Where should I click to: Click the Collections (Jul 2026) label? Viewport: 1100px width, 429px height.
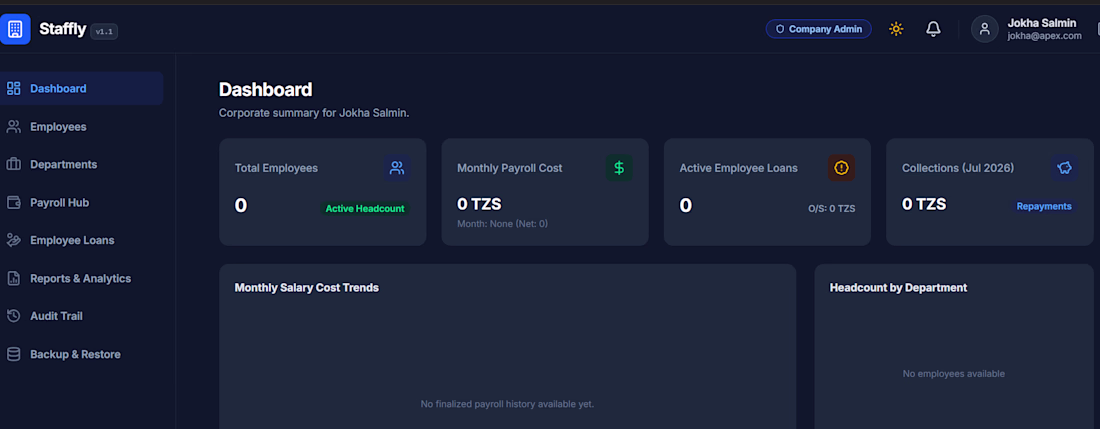958,168
